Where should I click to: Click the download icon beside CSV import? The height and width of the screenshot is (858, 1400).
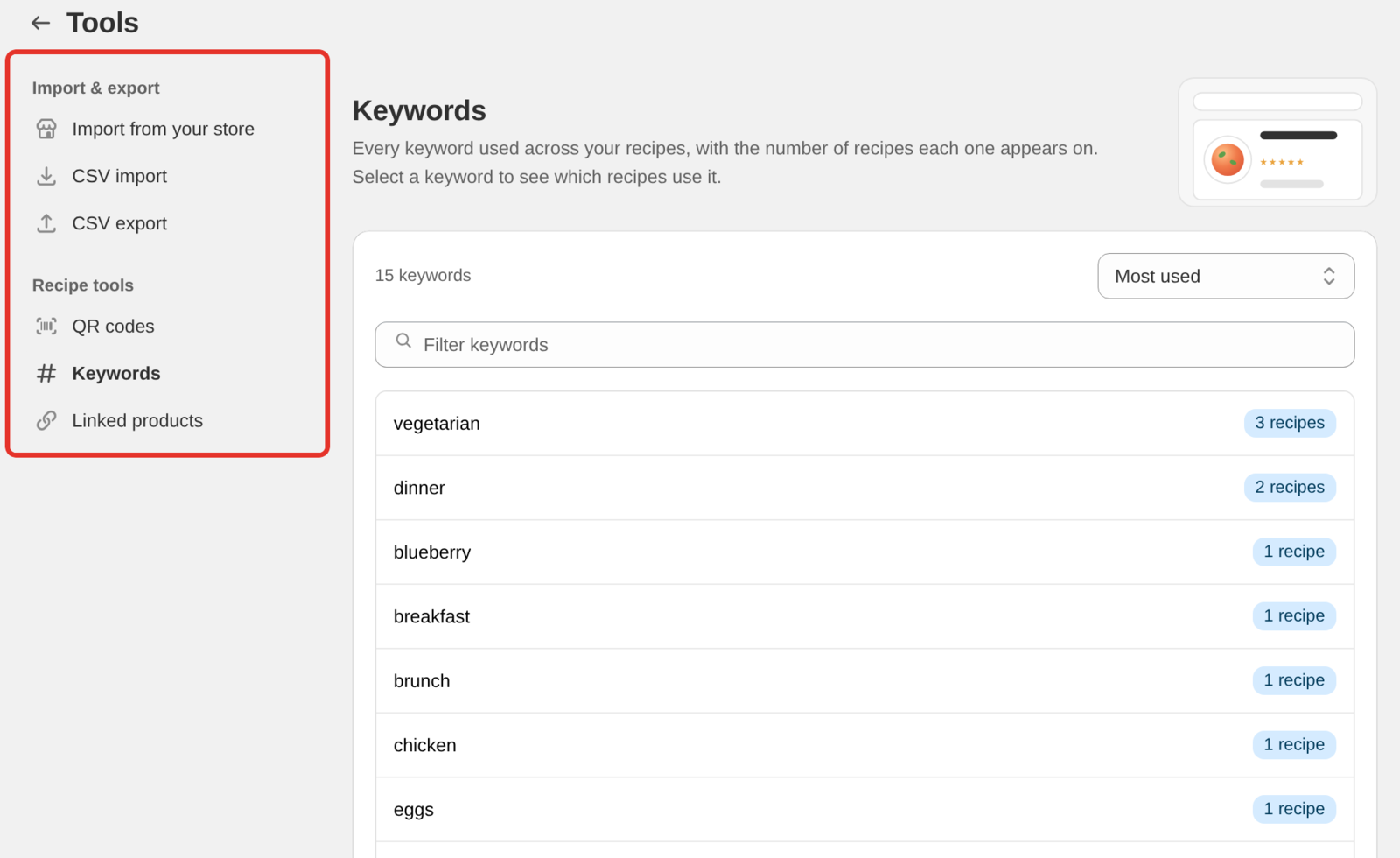[x=46, y=176]
